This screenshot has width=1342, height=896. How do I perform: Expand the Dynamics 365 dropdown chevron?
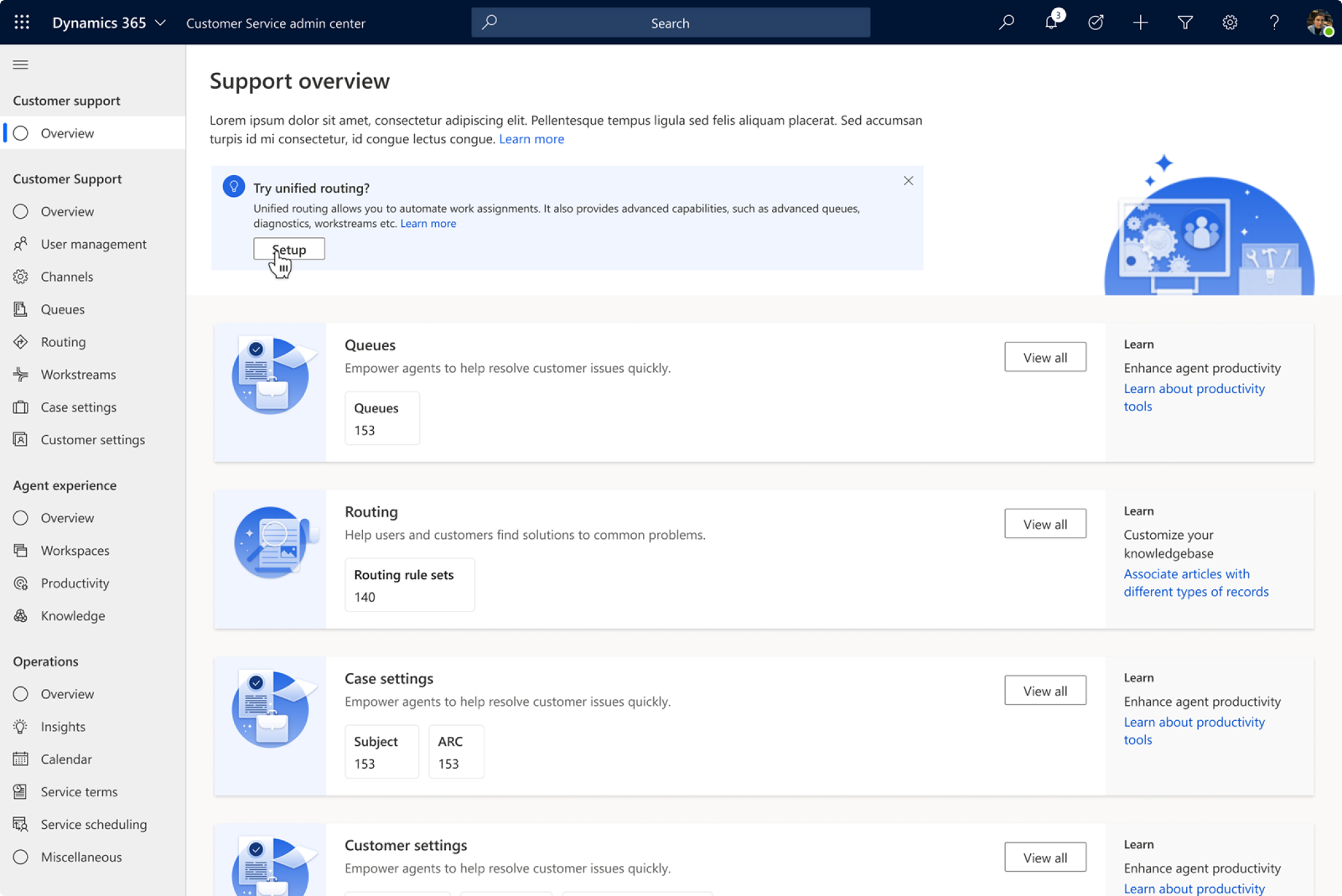point(160,23)
